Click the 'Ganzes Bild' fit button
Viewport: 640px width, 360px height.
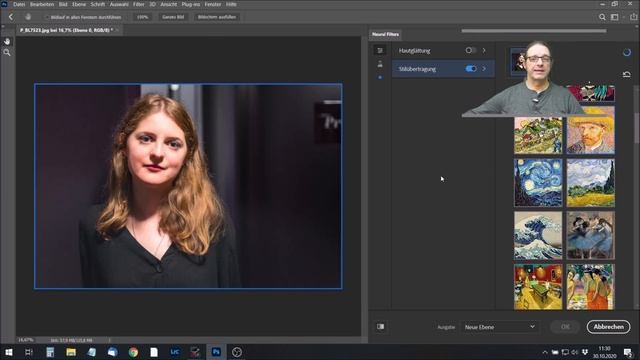173,17
